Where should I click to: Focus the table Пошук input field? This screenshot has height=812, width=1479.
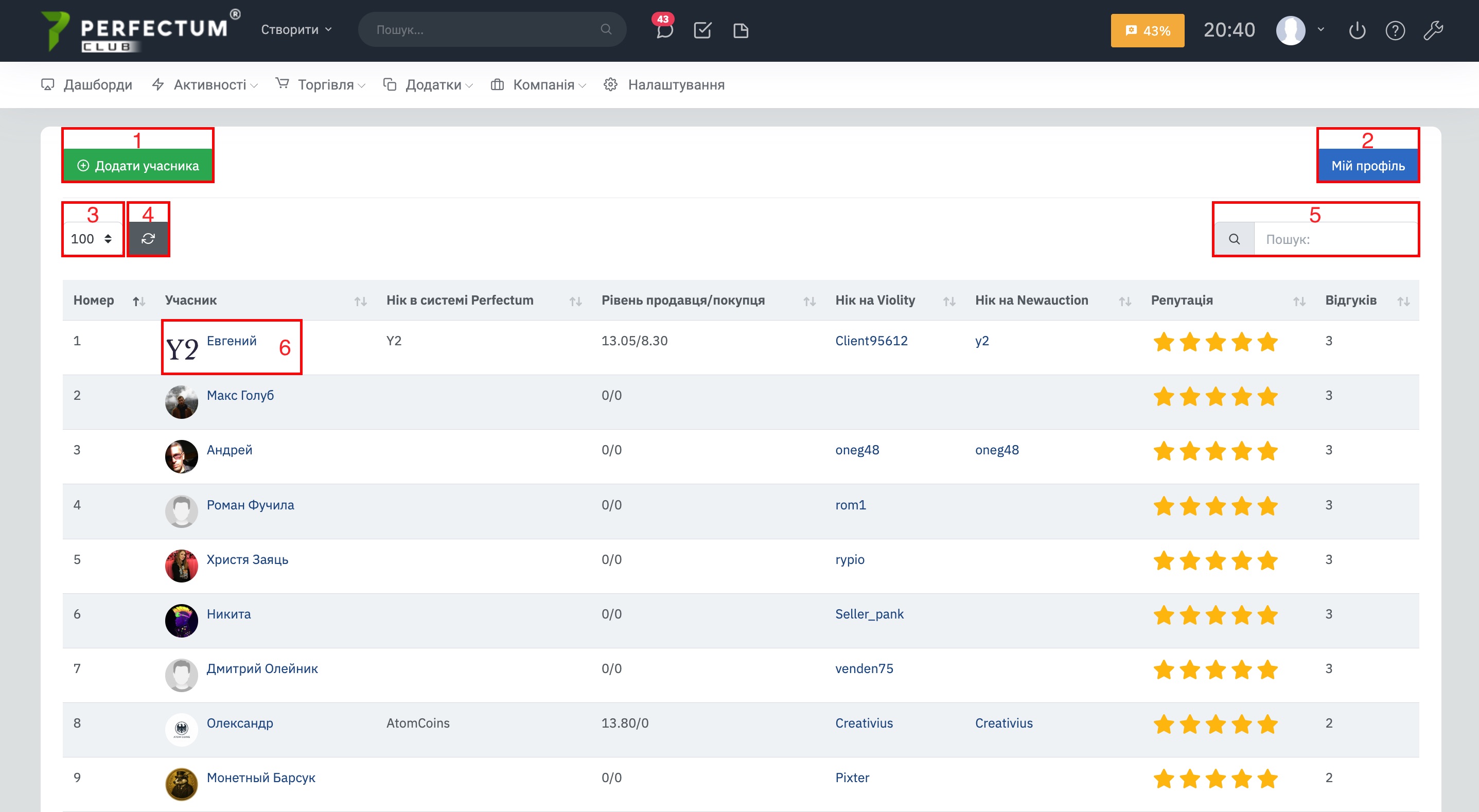1335,239
